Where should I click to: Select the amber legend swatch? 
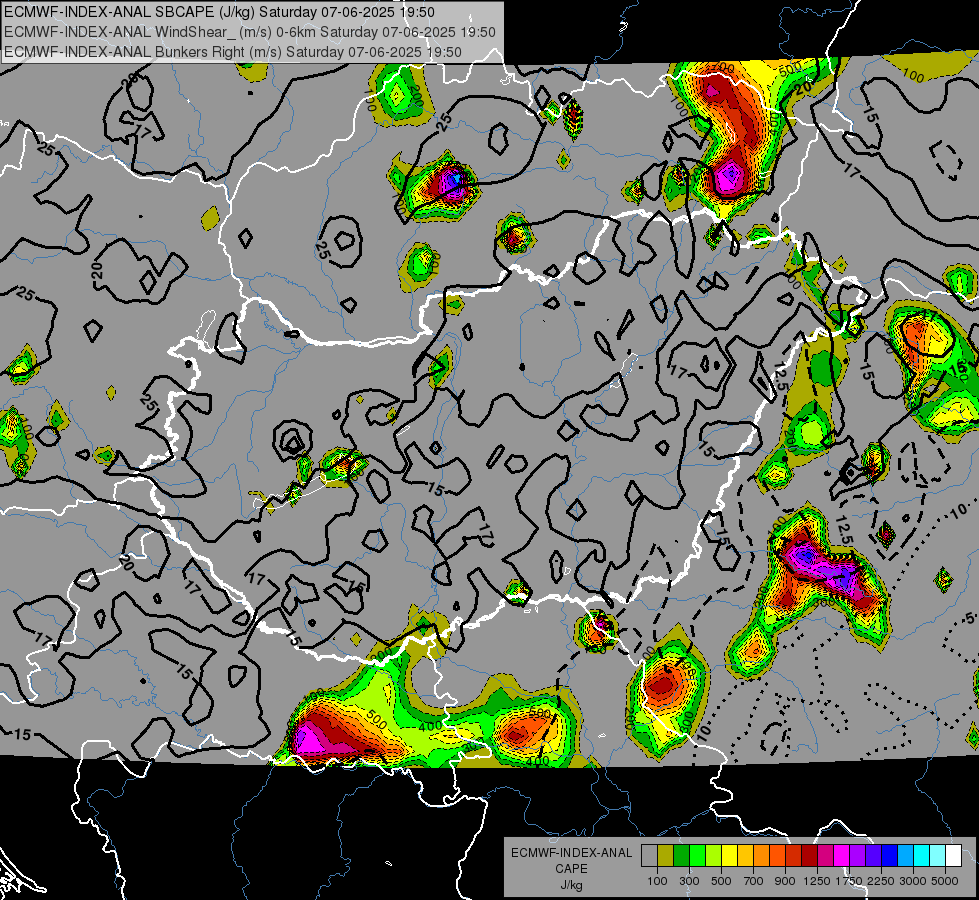[x=745, y=856]
